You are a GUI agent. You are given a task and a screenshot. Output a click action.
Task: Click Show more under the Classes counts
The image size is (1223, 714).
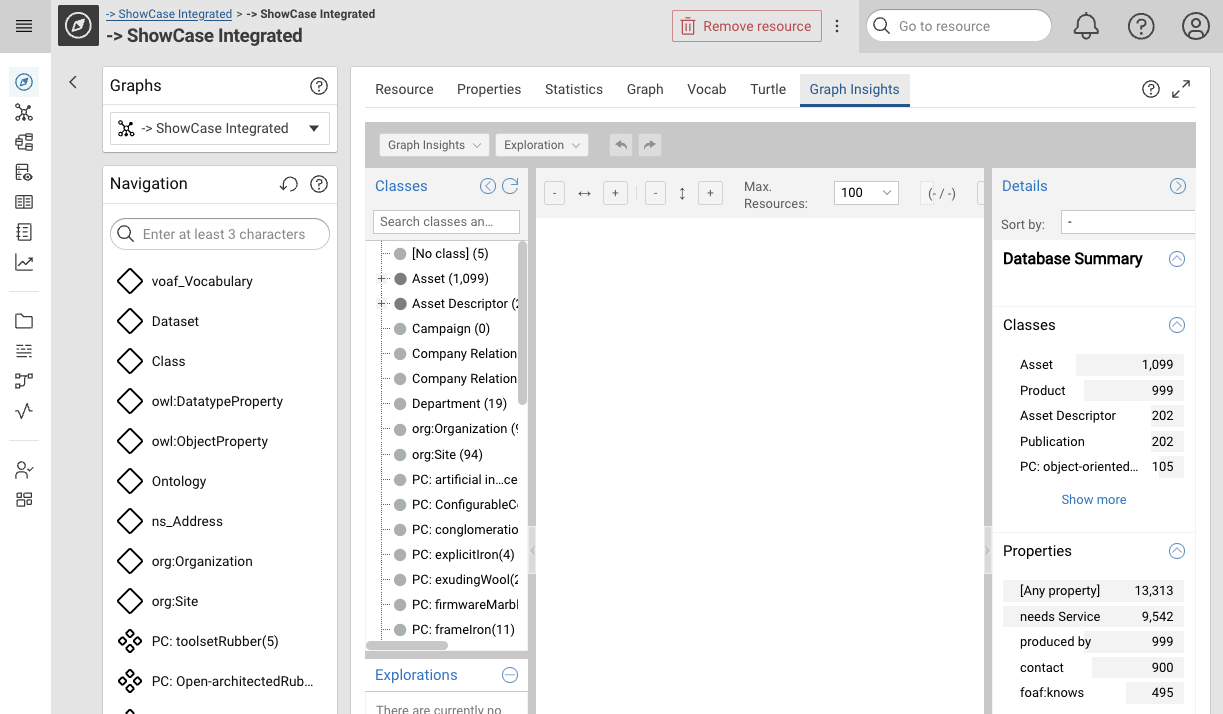tap(1093, 499)
